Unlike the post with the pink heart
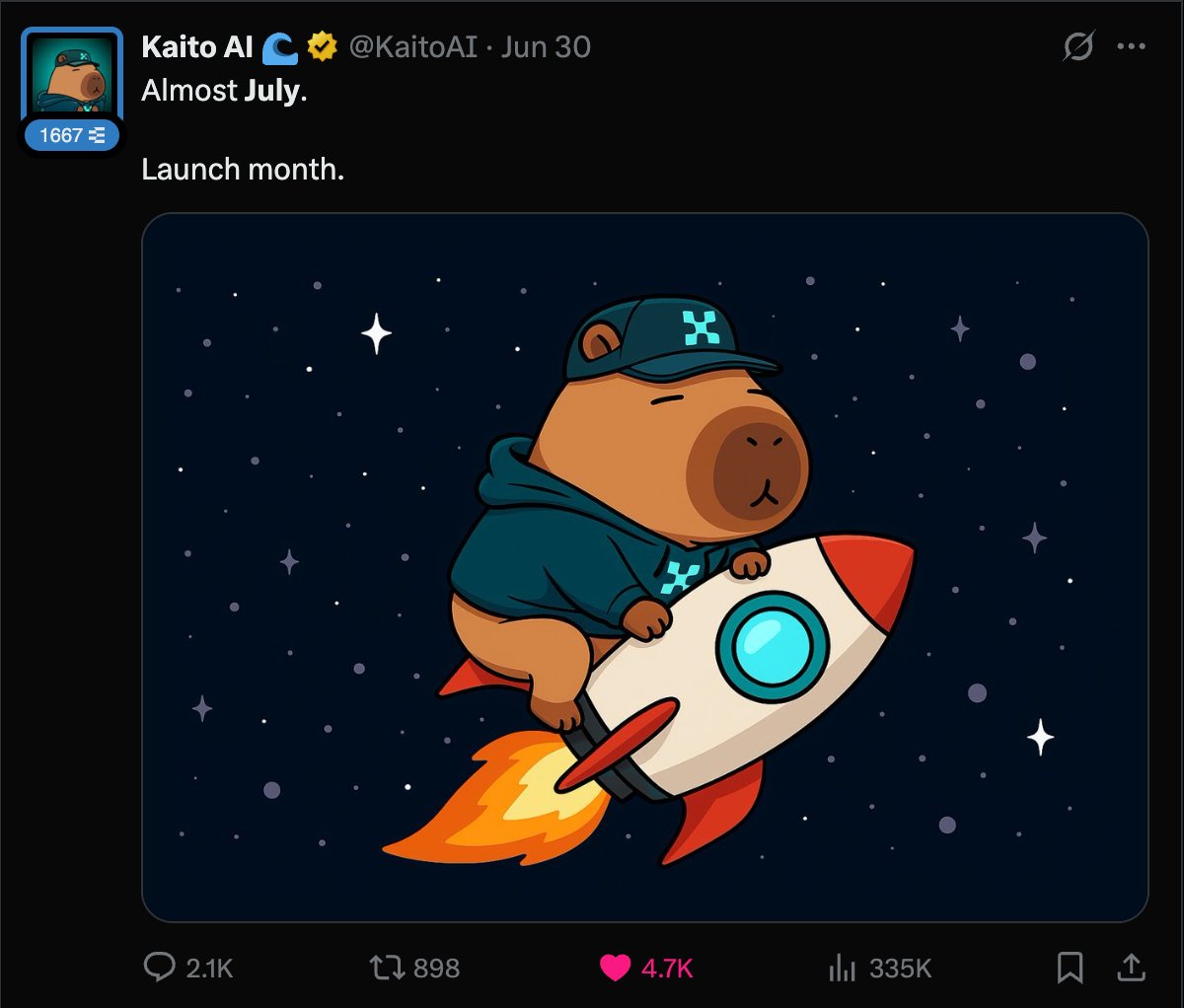Viewport: 1184px width, 1008px height. 615,968
